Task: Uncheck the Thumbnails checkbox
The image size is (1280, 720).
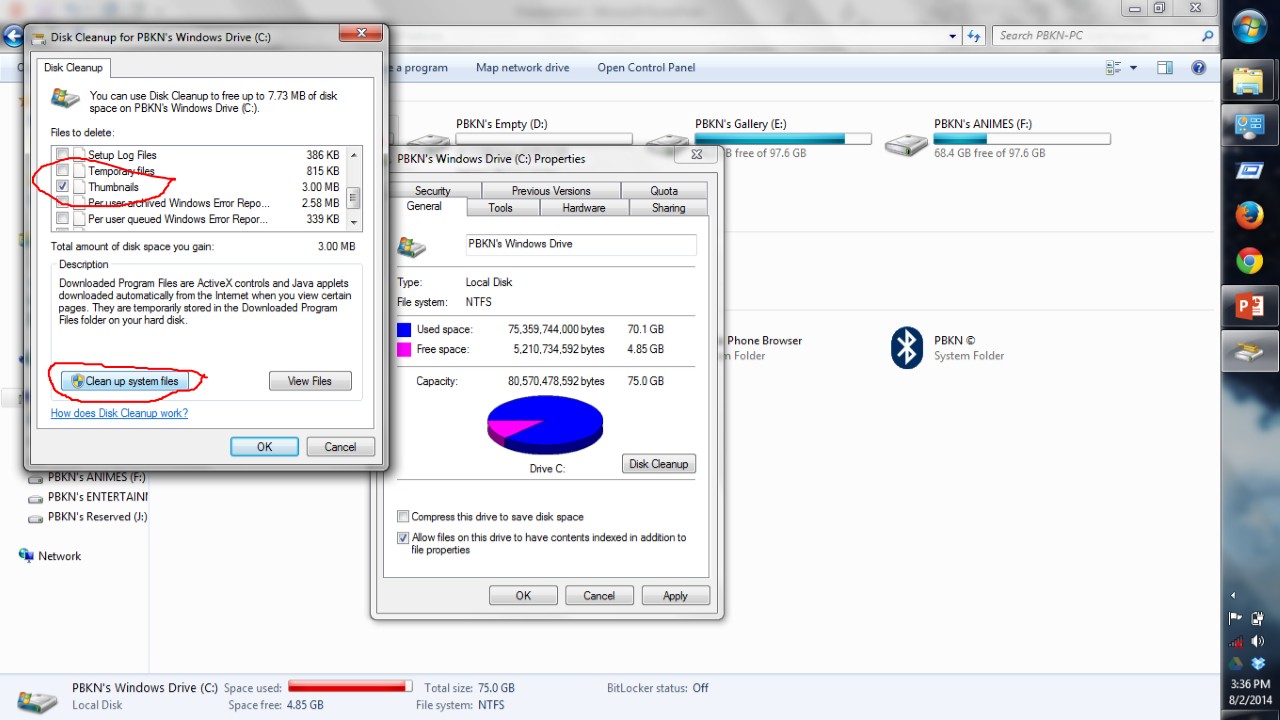Action: point(63,187)
